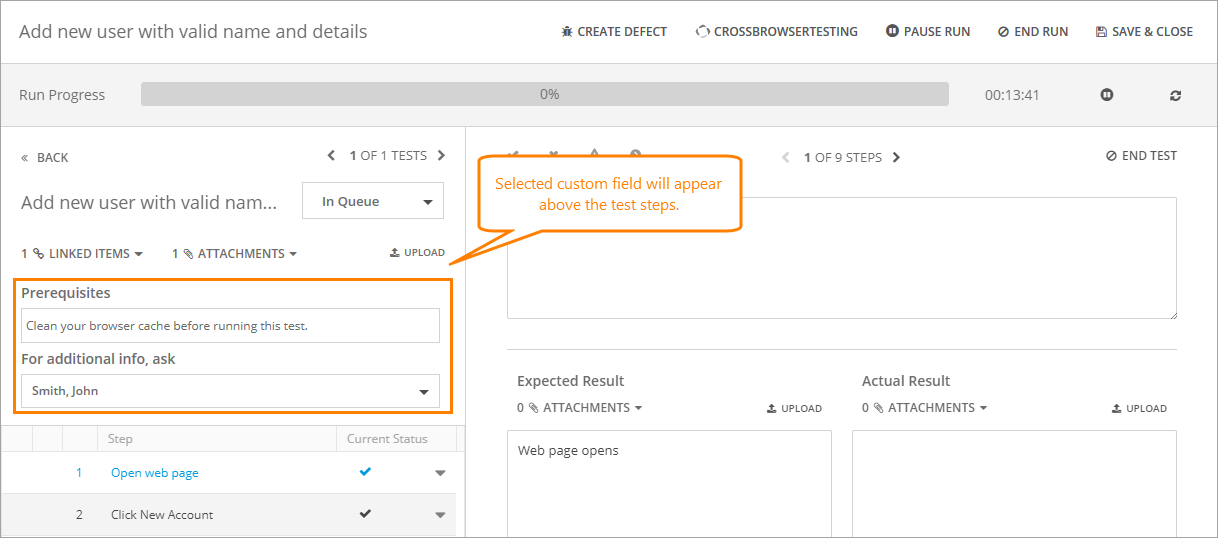The image size is (1218, 538).
Task: Open the In Queue status dropdown
Action: 373,202
